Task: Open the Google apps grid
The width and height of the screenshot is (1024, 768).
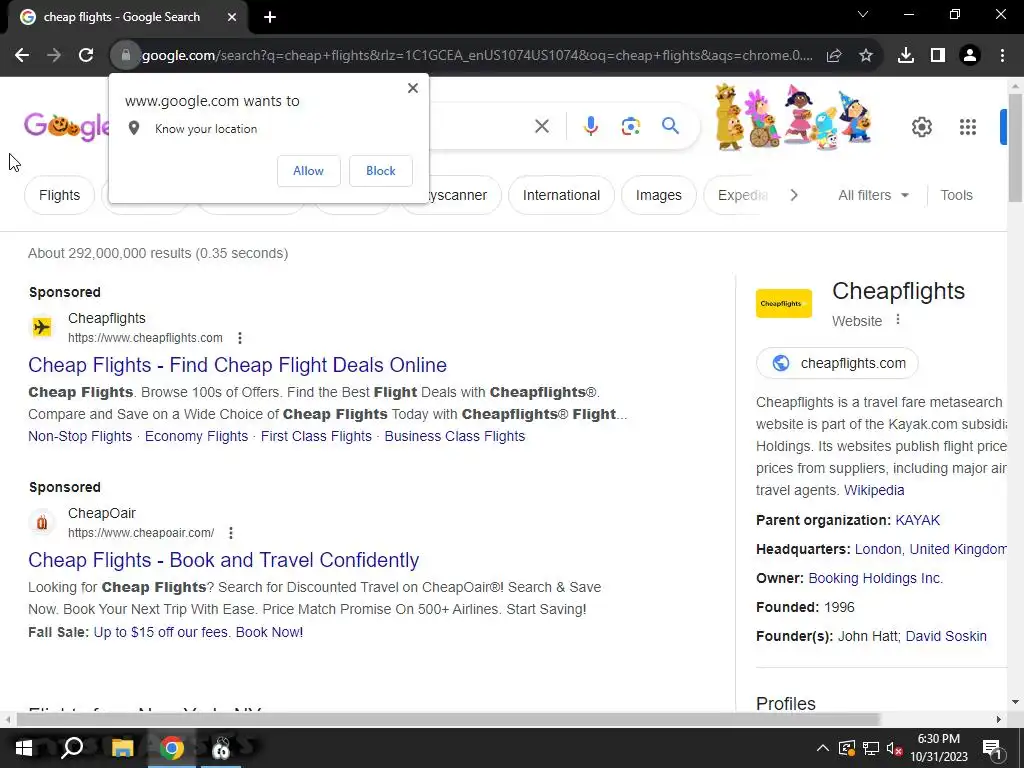Action: point(968,127)
